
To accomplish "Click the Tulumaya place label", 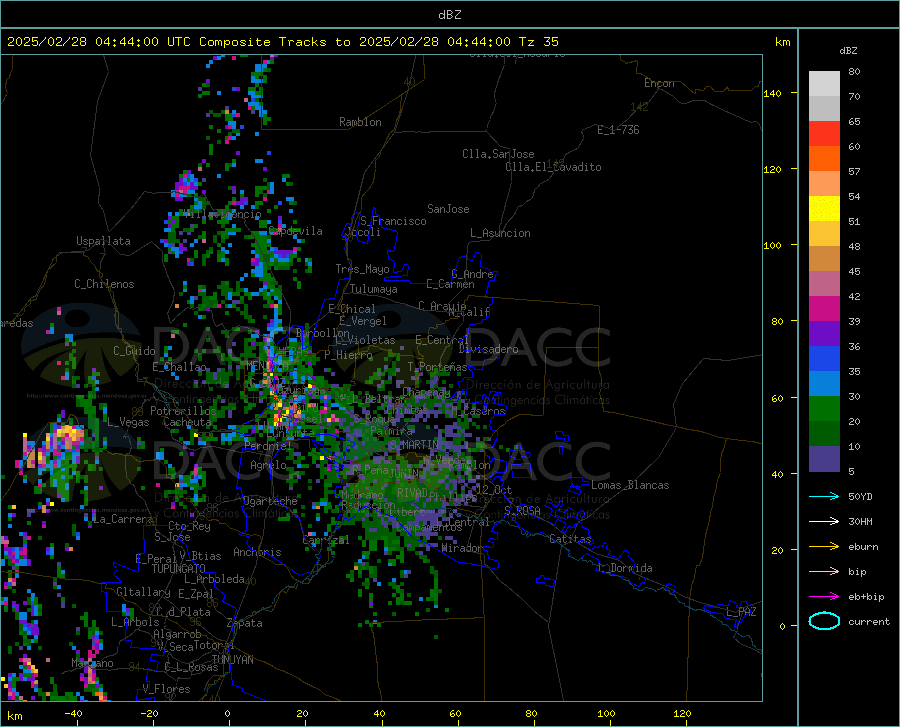I will 374,289.
